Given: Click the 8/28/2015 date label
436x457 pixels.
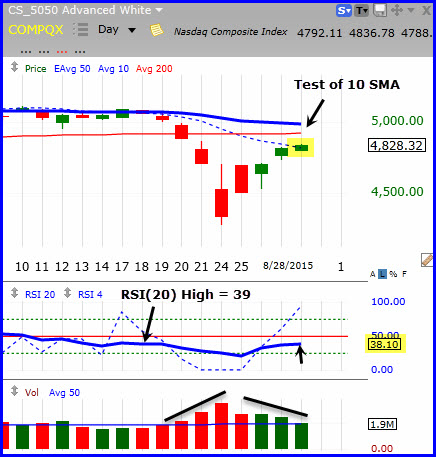Looking at the screenshot, I should click(288, 266).
